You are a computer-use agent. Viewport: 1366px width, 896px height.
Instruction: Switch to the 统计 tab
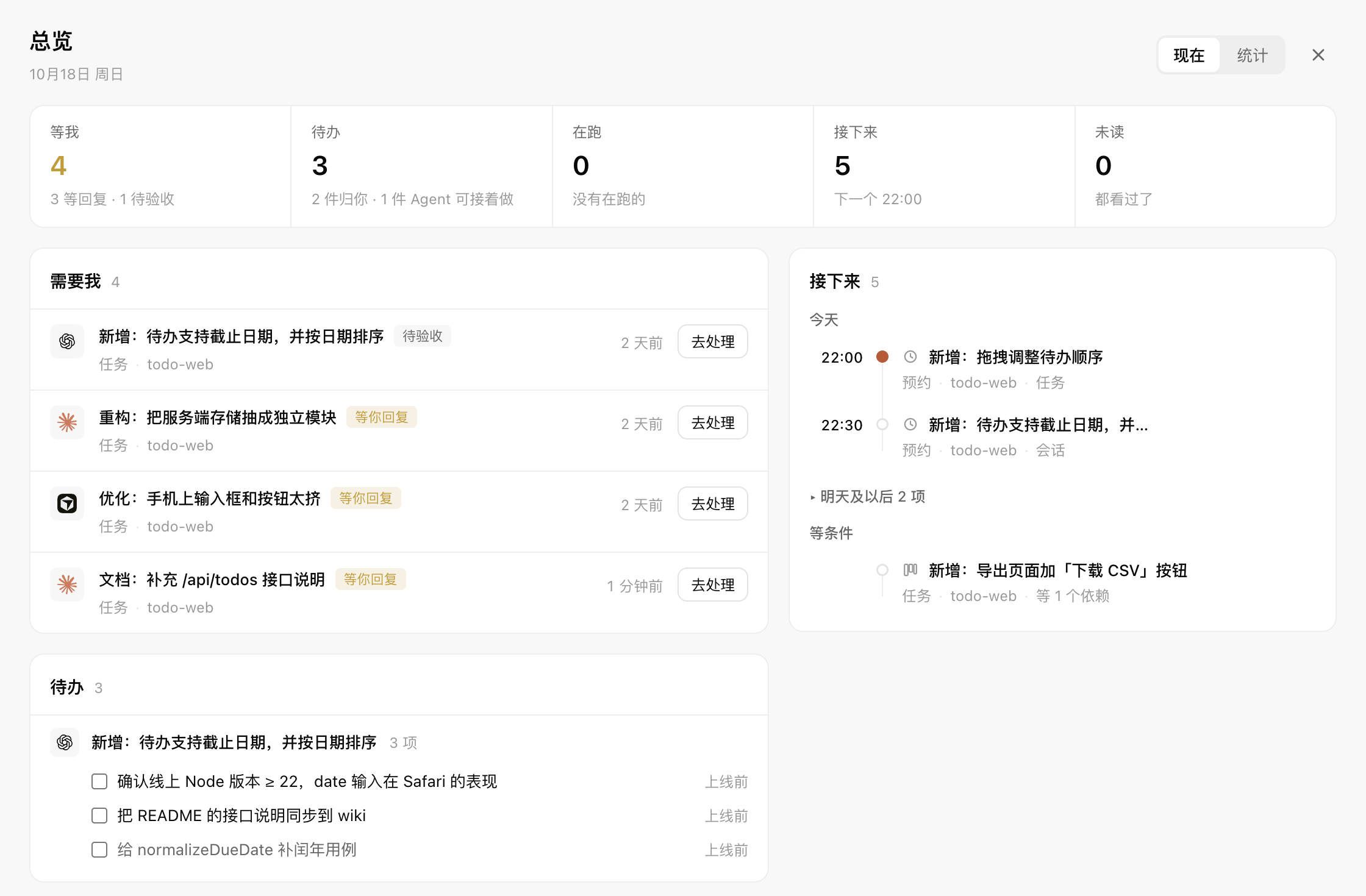tap(1253, 55)
